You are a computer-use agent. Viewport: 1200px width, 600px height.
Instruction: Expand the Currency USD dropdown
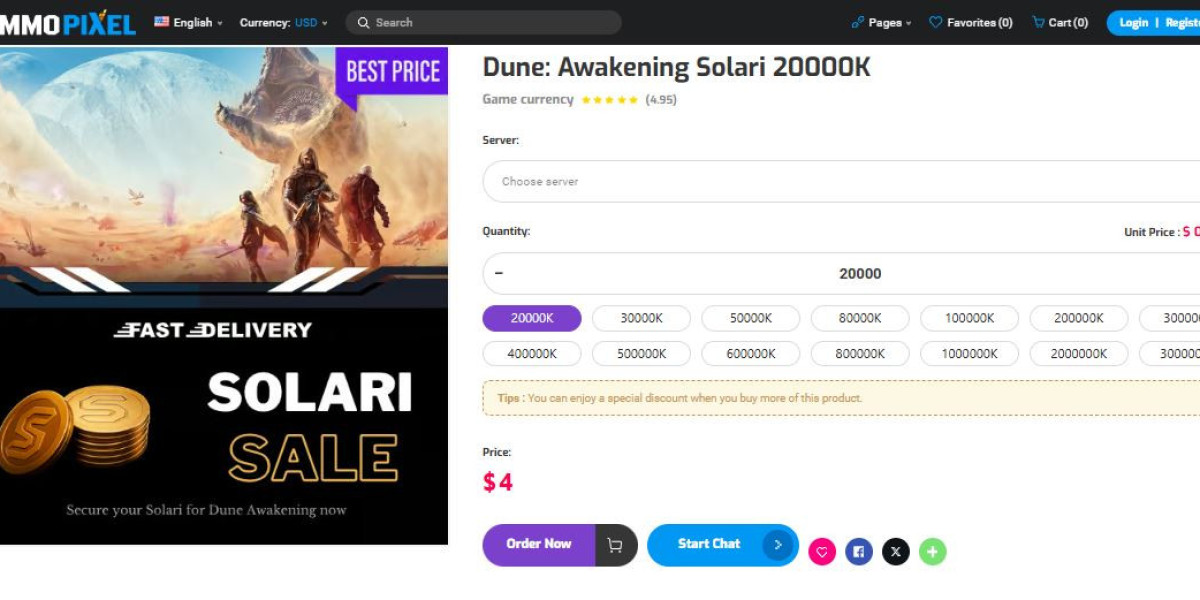tap(284, 22)
